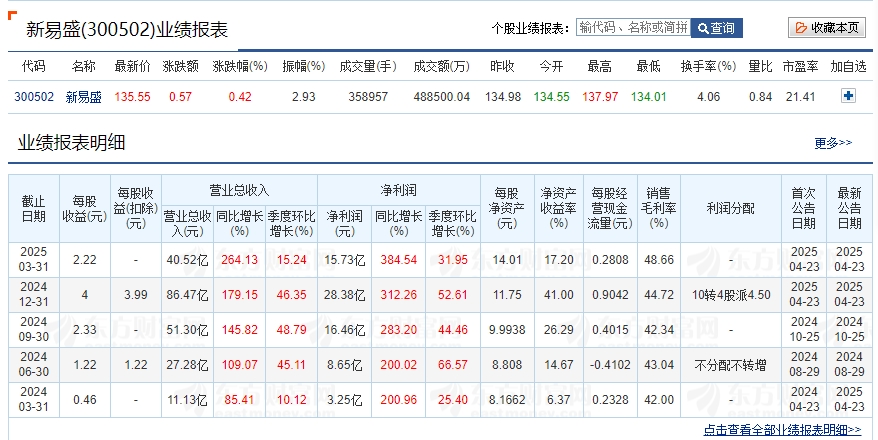Click the volume value 358957

coord(368,97)
